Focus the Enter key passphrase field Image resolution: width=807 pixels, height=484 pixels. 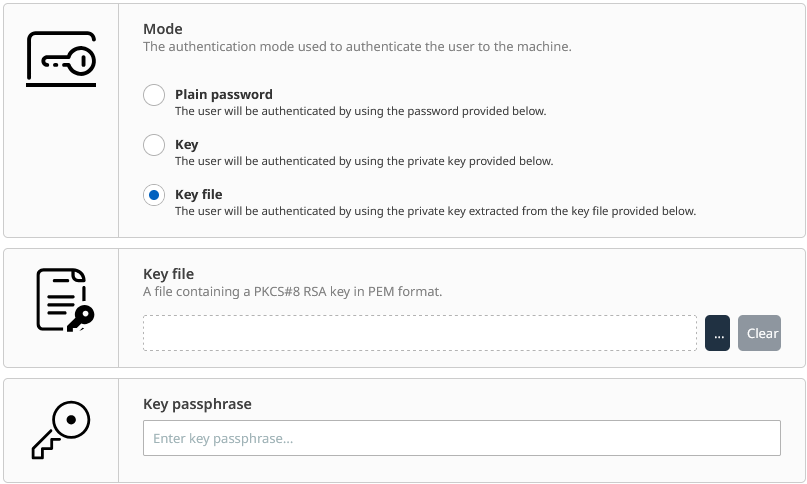(461, 438)
